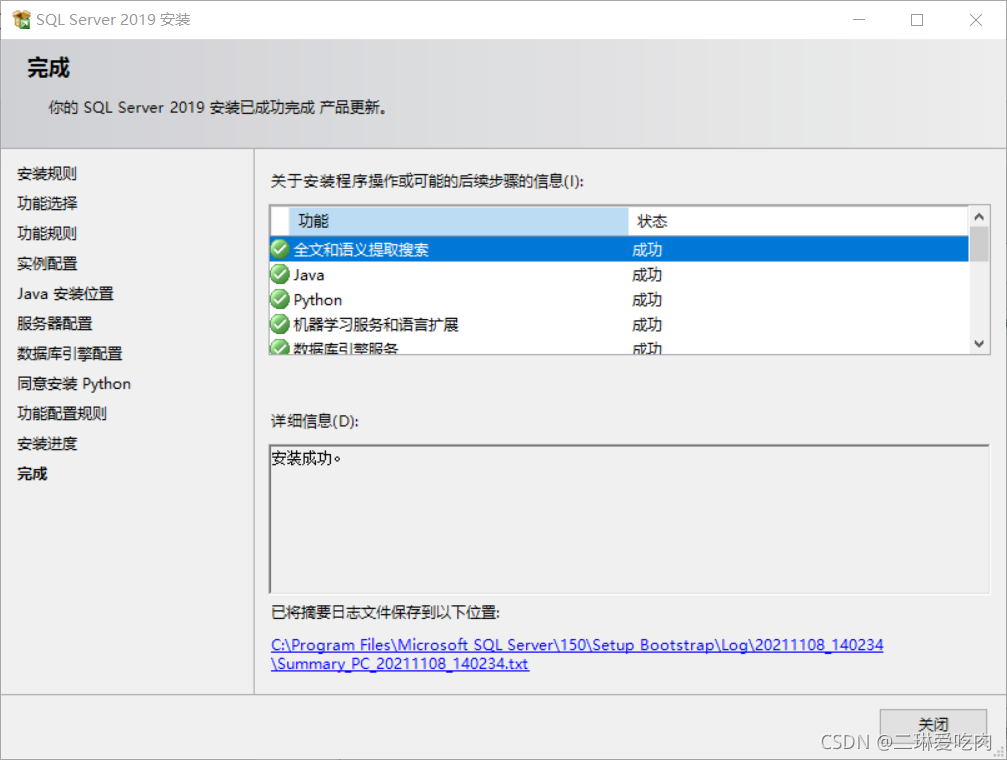Click the 功能 column header
1007x760 pixels.
(x=459, y=221)
